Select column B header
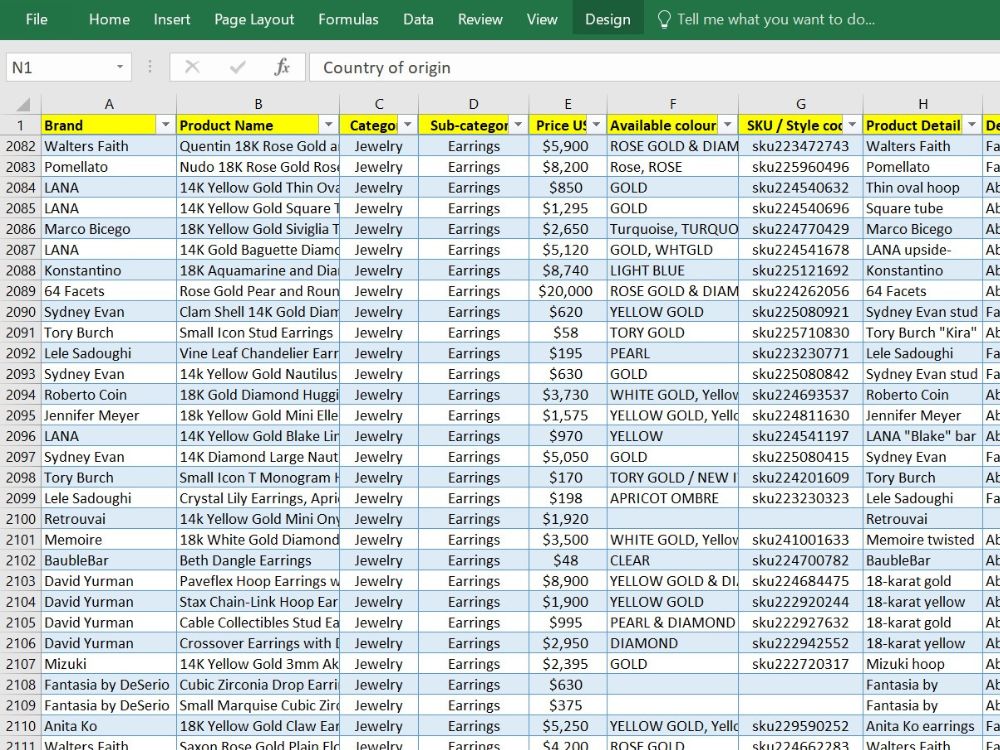The height and width of the screenshot is (750, 1000). tap(258, 104)
